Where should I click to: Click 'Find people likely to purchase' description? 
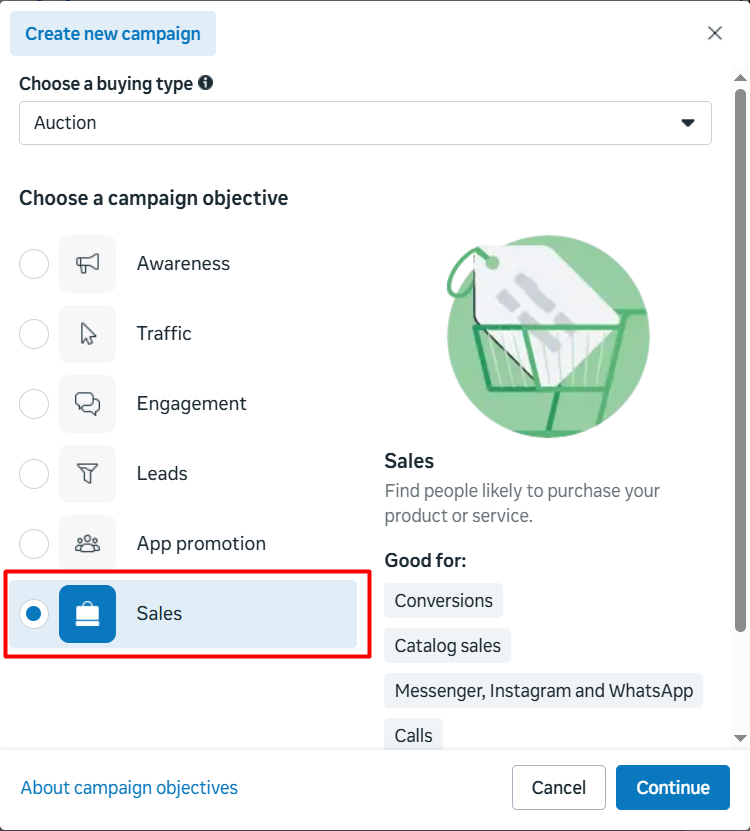coord(522,503)
